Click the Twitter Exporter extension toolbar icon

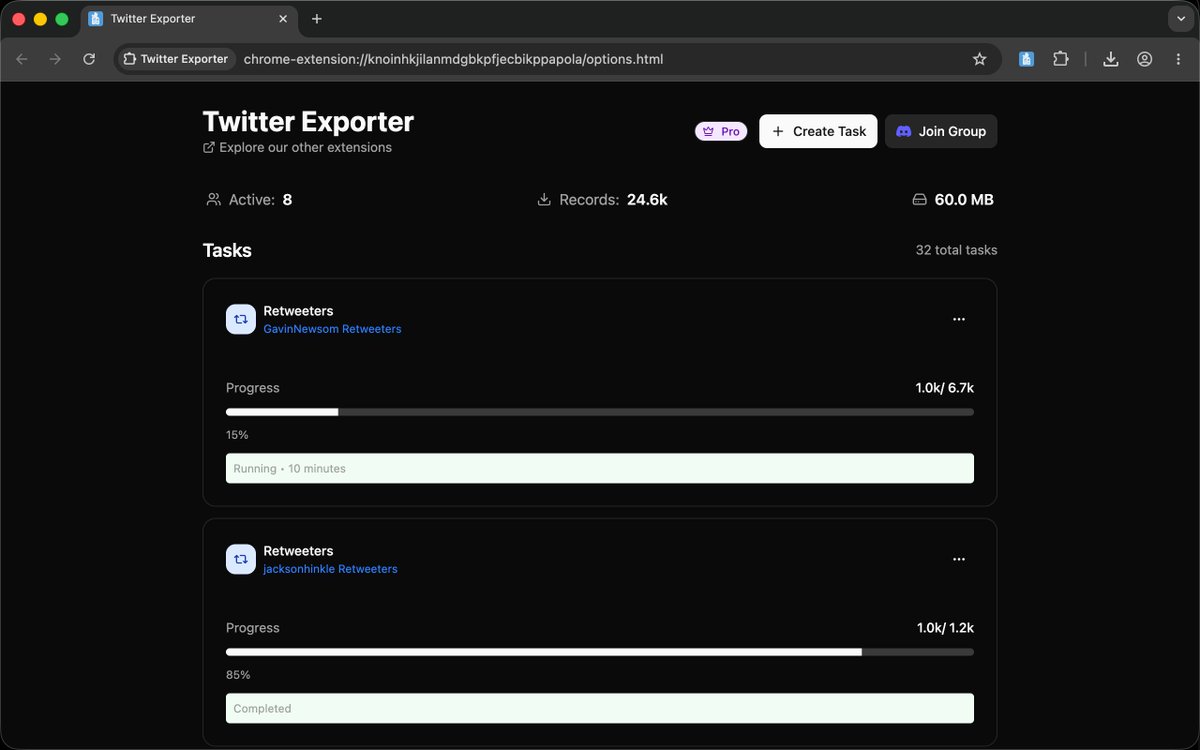(1026, 59)
